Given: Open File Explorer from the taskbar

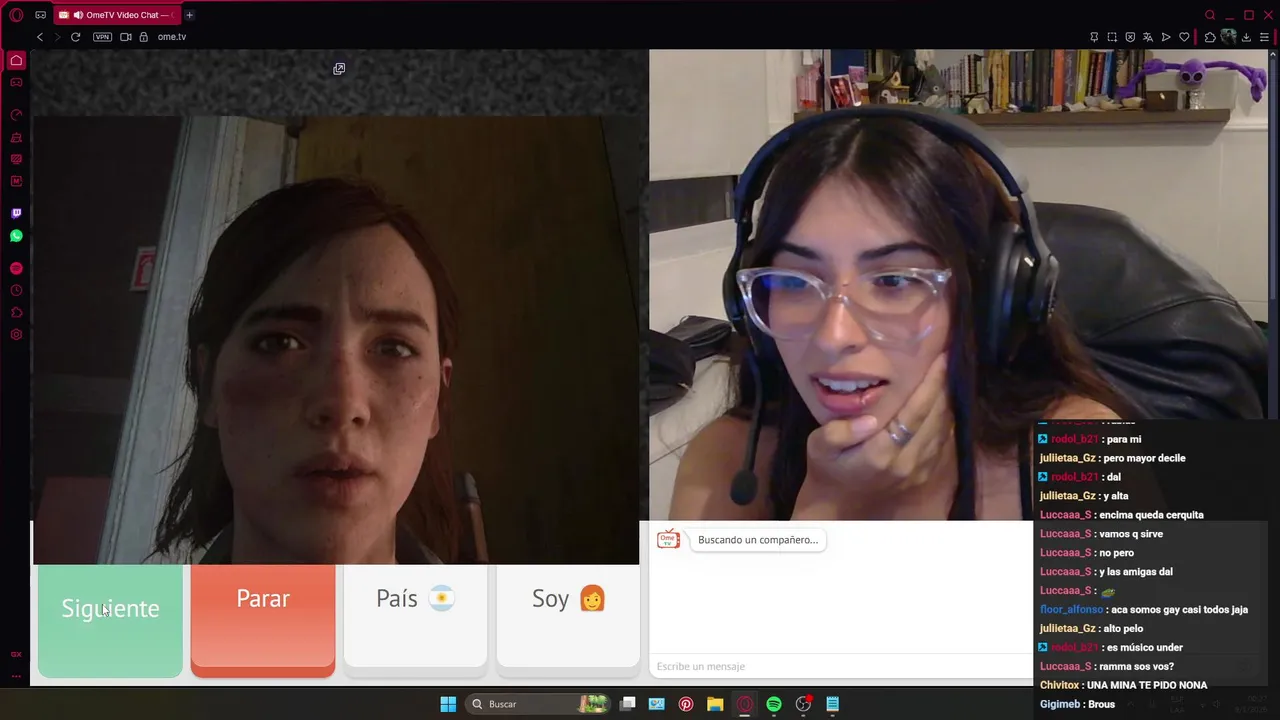Looking at the screenshot, I should (715, 704).
